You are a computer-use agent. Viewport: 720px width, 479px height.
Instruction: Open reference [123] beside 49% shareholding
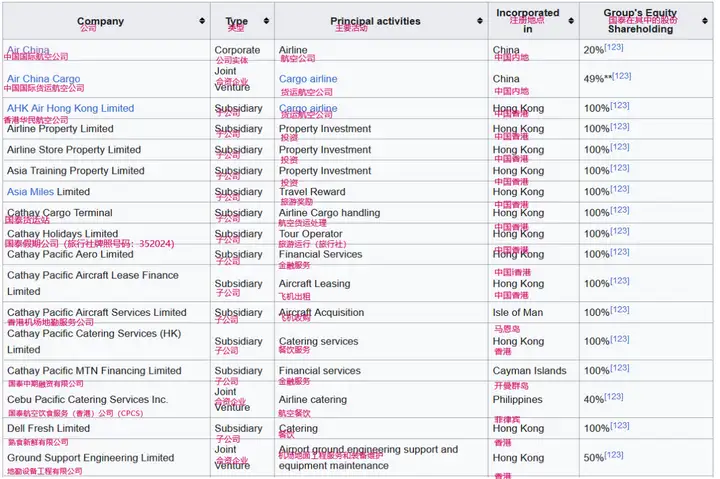pos(622,76)
